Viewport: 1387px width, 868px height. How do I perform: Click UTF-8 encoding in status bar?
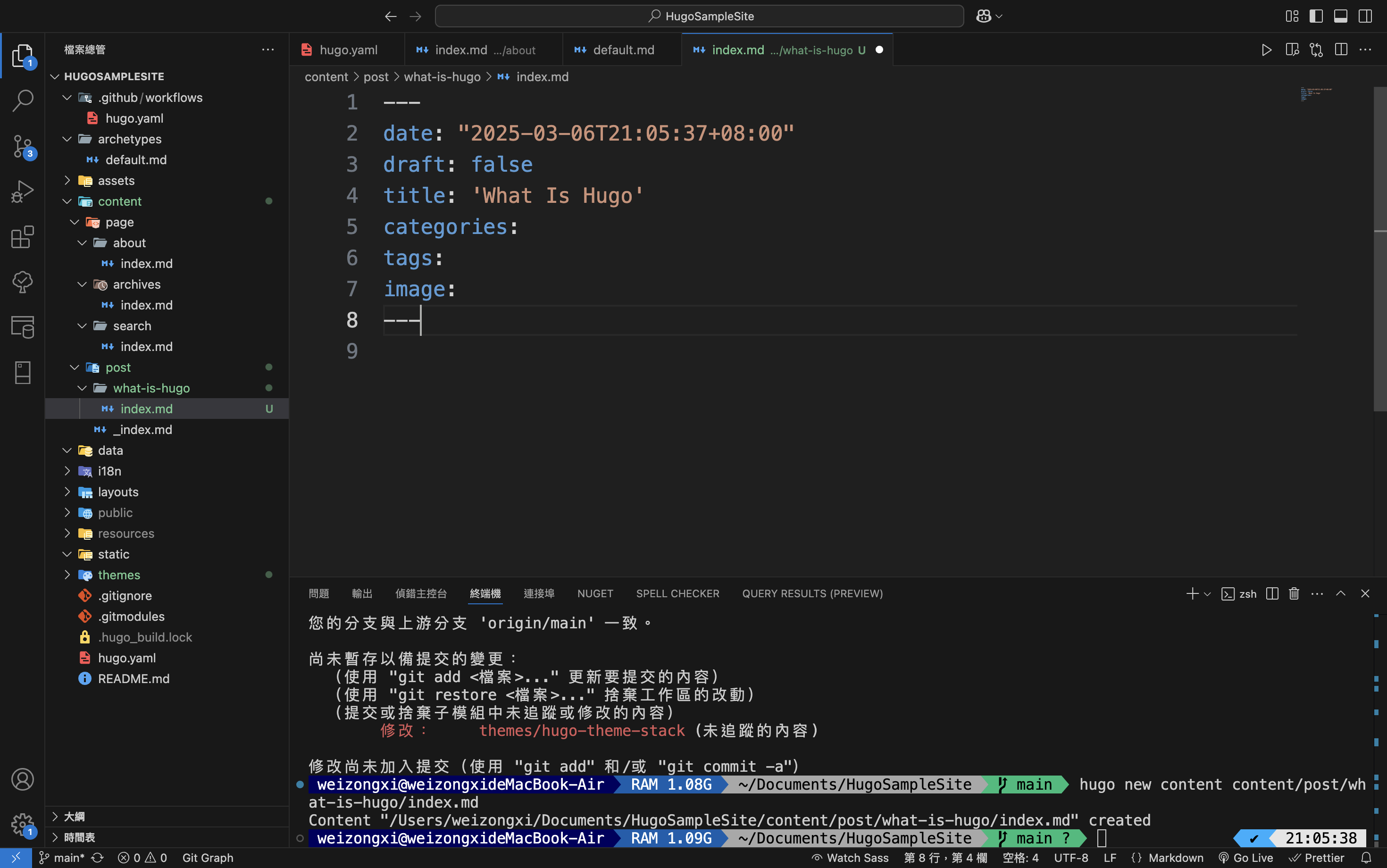pos(1070,858)
